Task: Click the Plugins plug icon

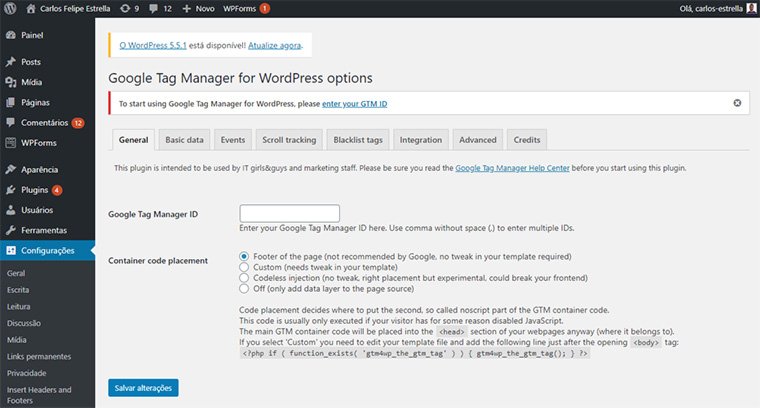Action: [x=11, y=189]
